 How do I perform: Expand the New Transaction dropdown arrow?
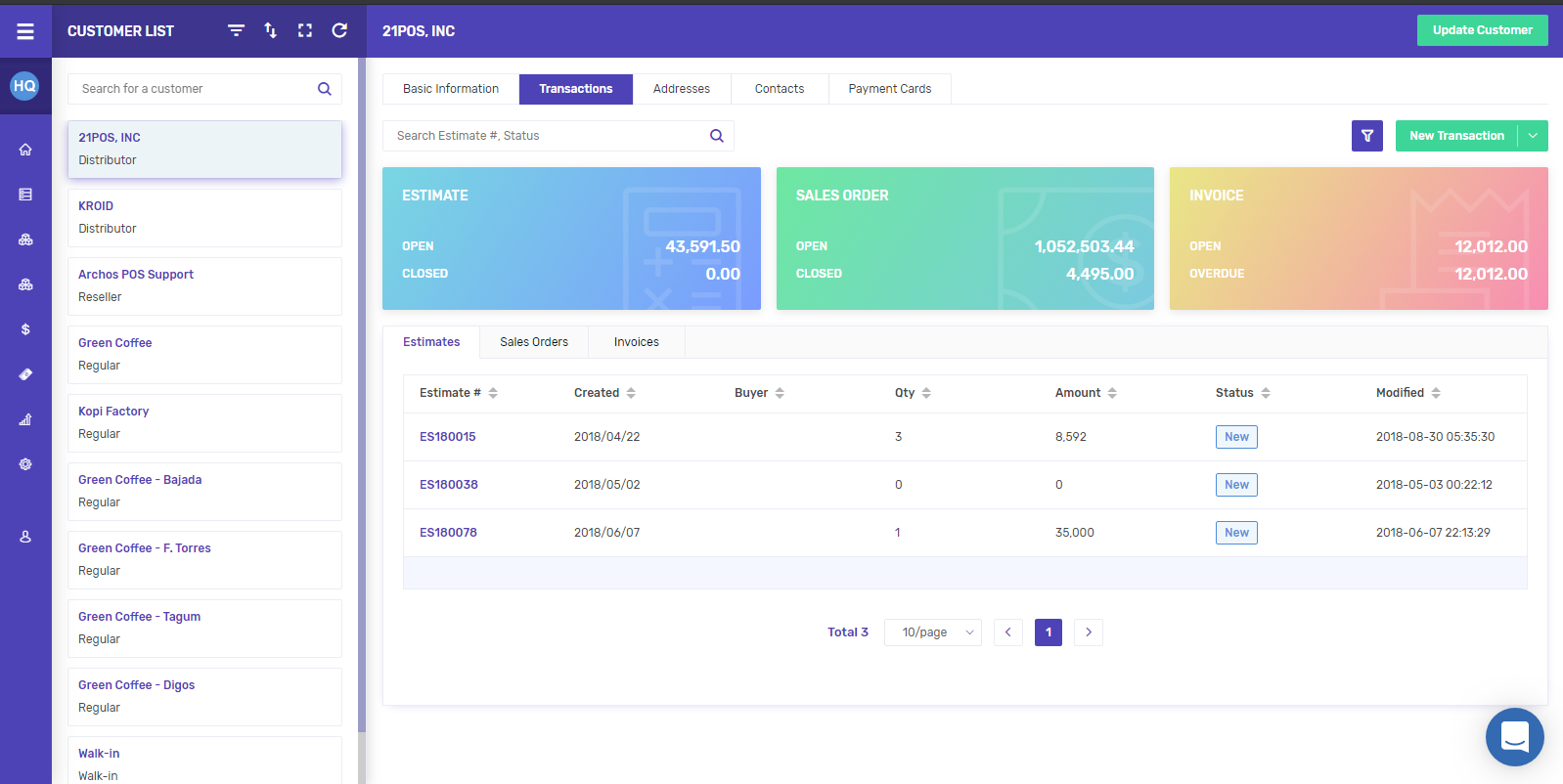pos(1533,136)
